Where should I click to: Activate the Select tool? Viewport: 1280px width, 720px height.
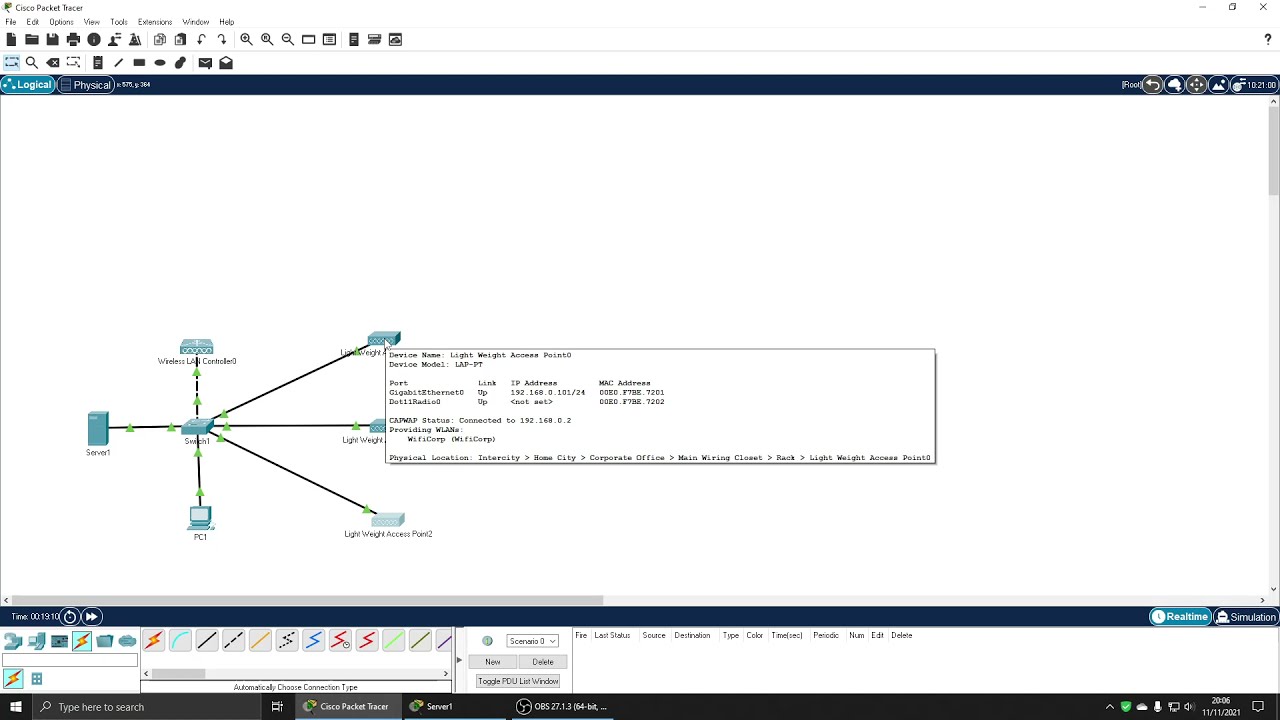click(11, 62)
